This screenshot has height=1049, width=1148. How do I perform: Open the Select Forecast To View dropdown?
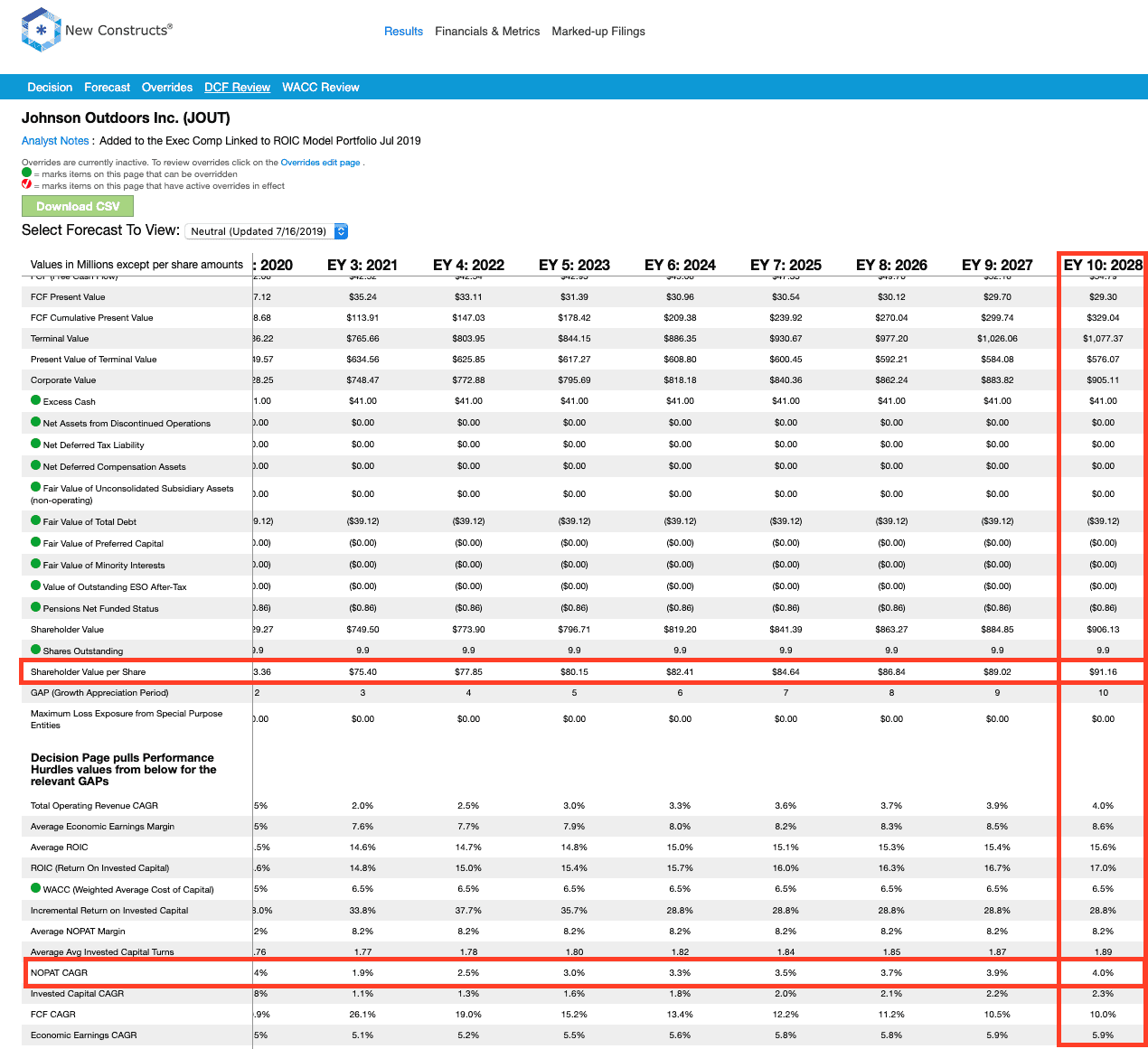pyautogui.click(x=266, y=231)
